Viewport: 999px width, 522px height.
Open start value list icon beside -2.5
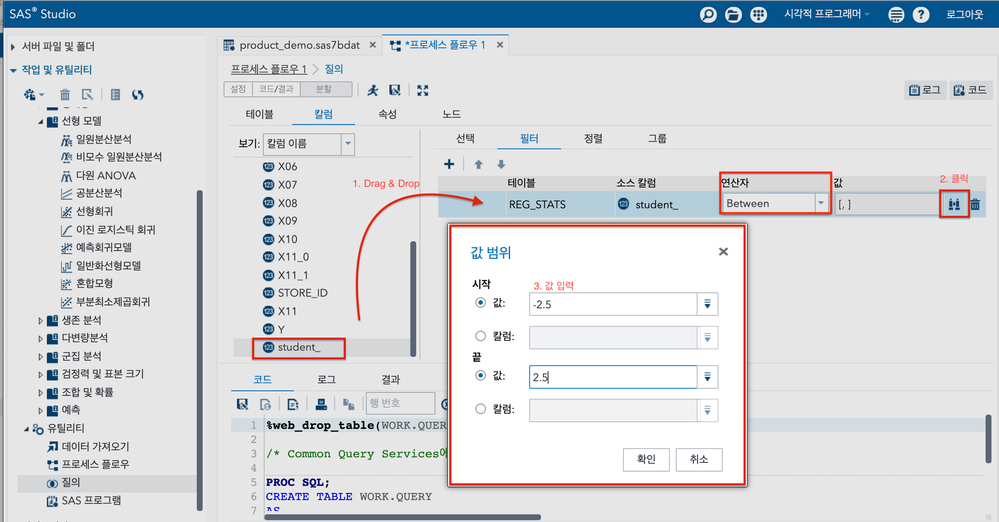707,304
